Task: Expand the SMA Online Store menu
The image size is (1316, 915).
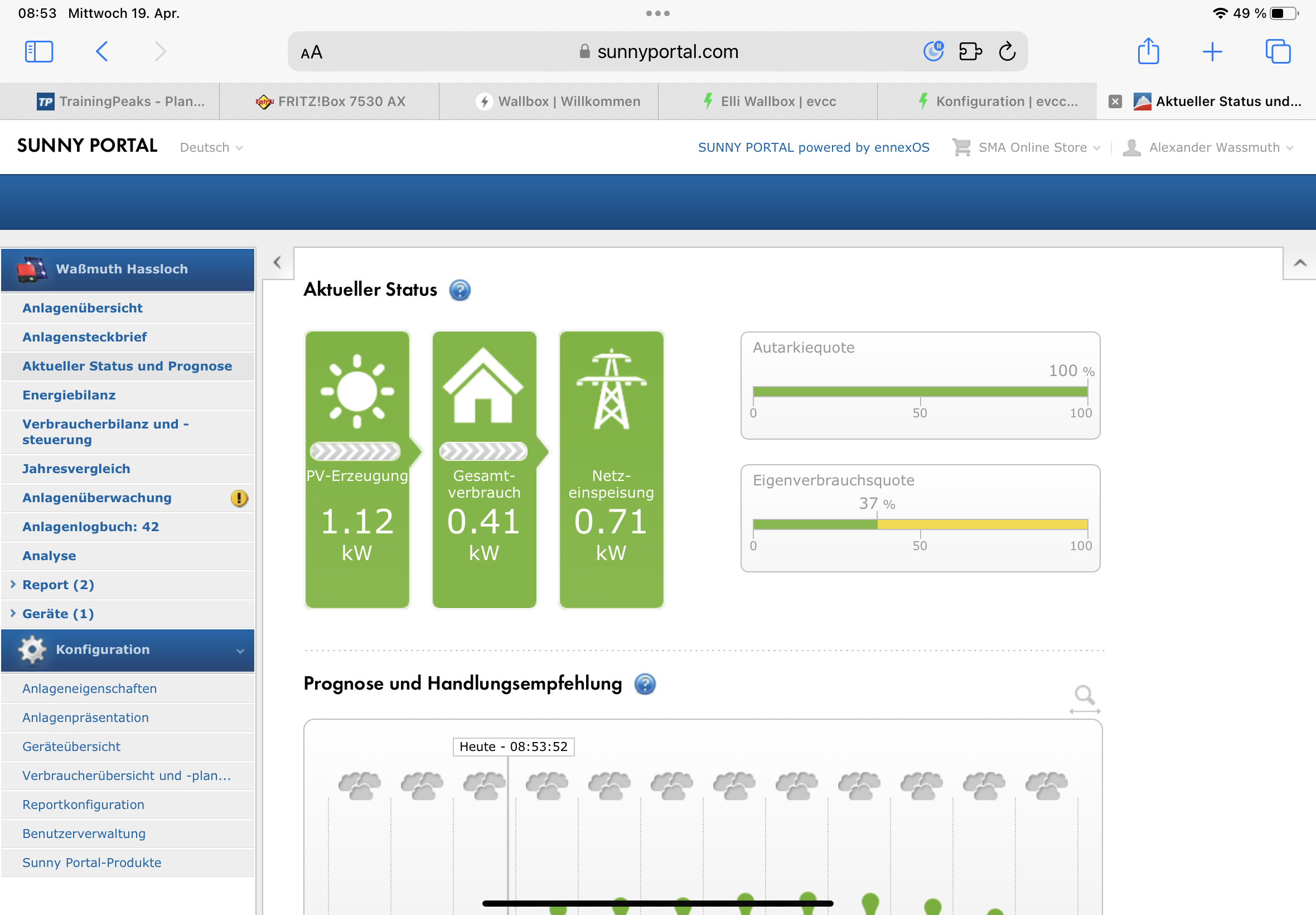Action: pyautogui.click(x=1032, y=148)
